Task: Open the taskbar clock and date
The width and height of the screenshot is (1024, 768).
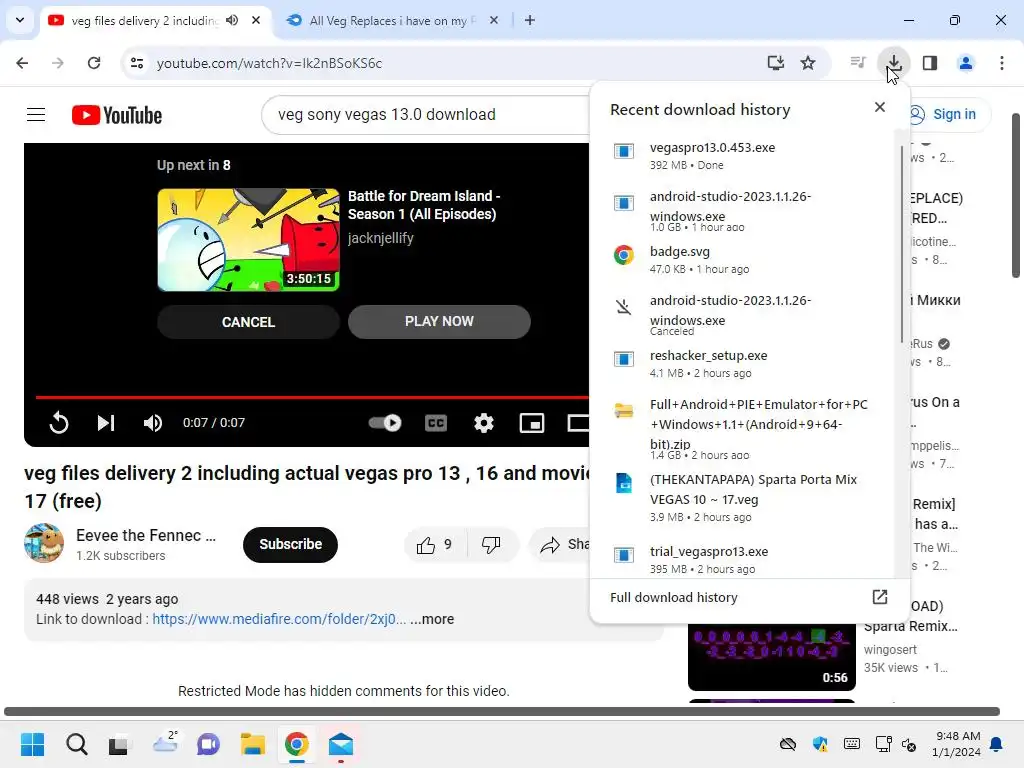Action: coord(958,744)
